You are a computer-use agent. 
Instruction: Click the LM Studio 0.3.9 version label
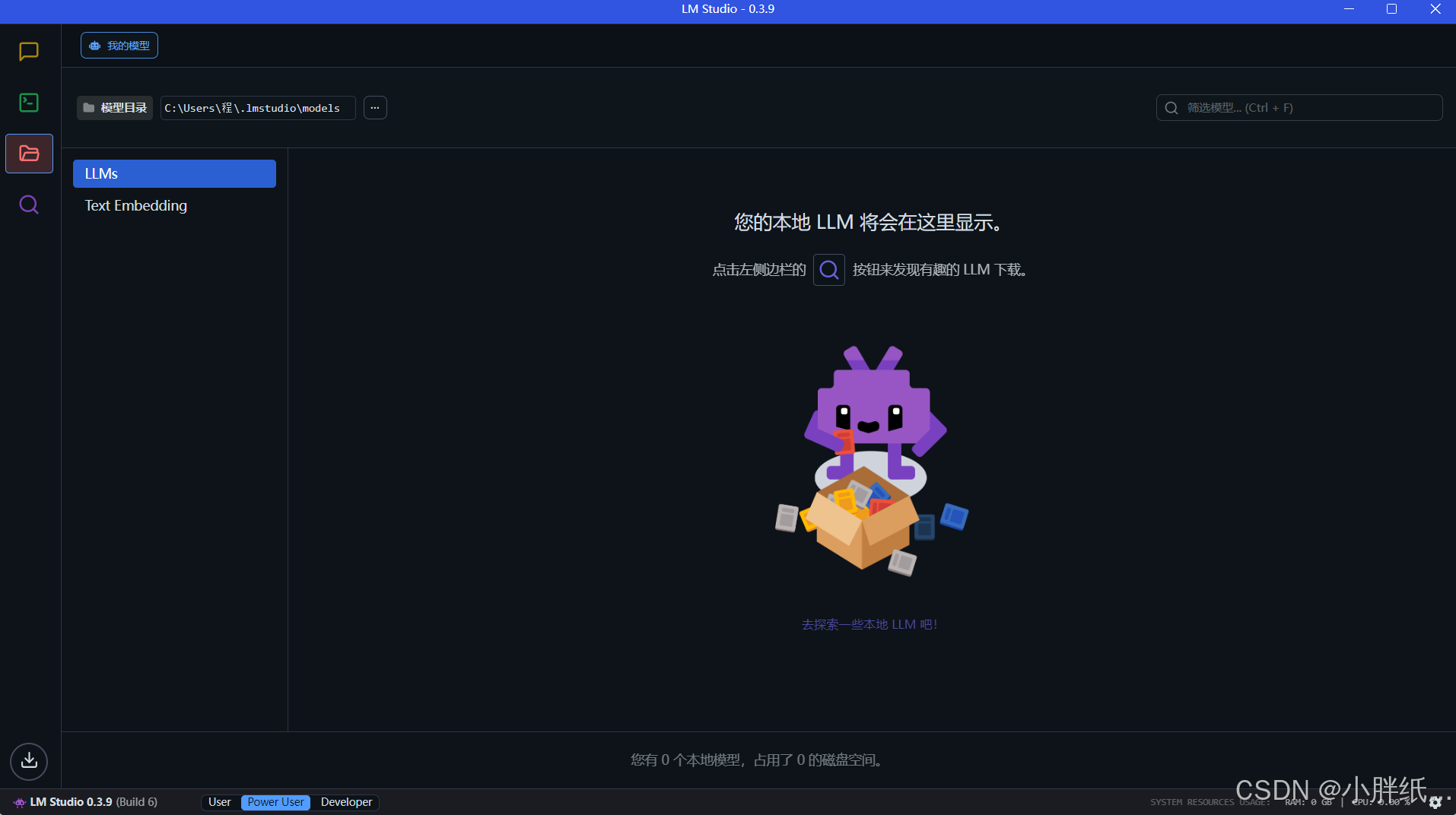tap(94, 802)
